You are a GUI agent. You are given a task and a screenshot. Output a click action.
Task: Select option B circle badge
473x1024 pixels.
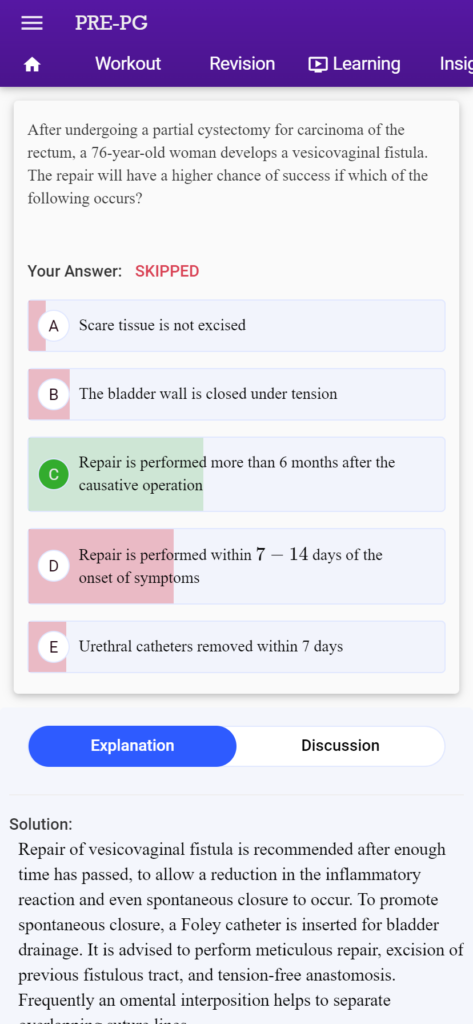click(x=54, y=394)
